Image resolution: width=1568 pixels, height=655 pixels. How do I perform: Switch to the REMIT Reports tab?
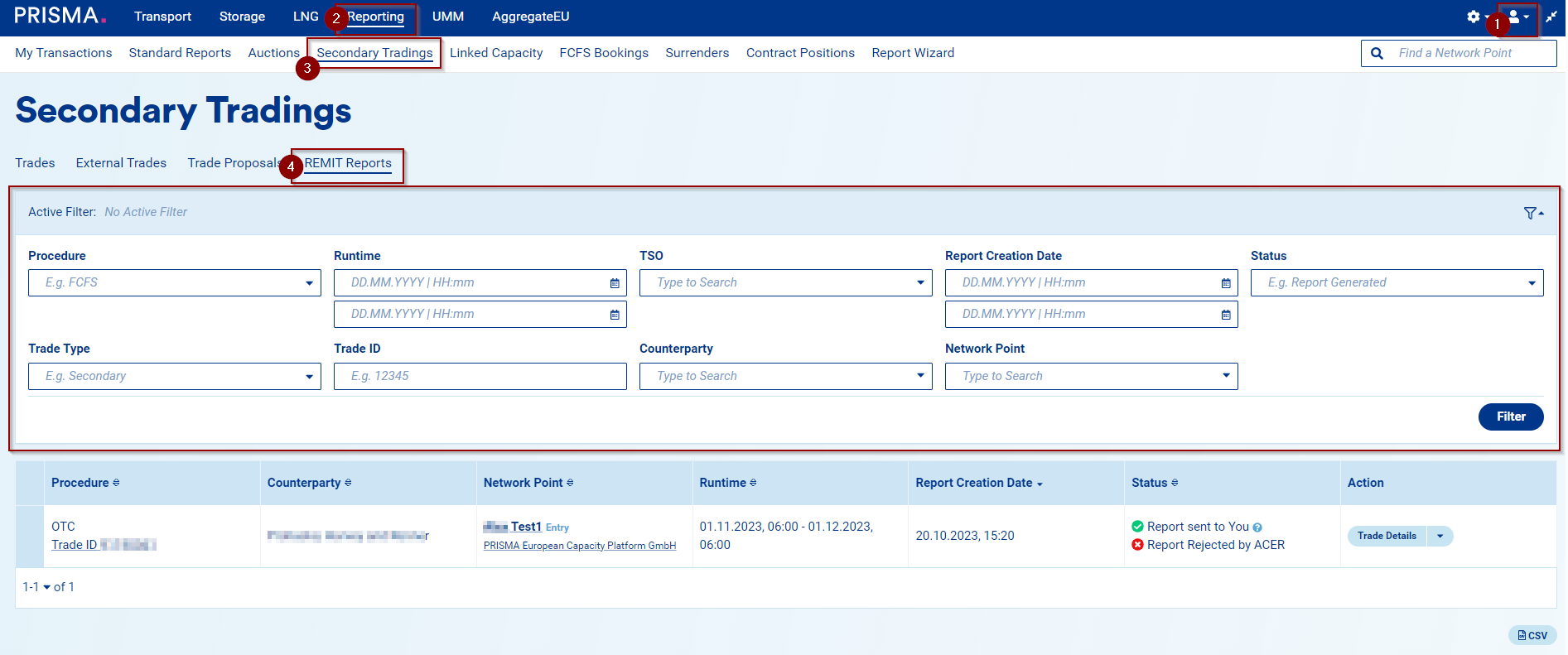coord(348,163)
